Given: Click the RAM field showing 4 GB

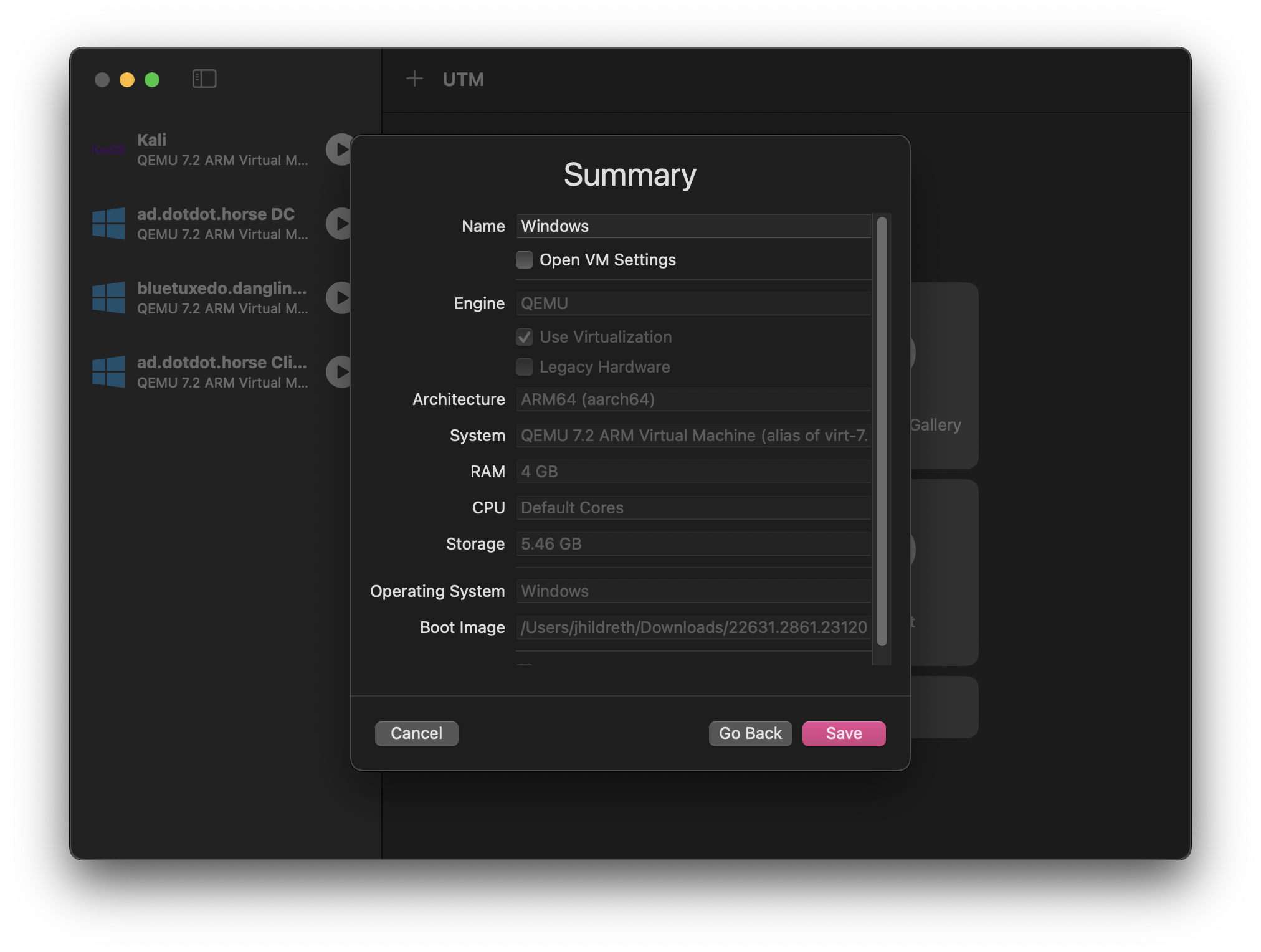Looking at the screenshot, I should (693, 472).
